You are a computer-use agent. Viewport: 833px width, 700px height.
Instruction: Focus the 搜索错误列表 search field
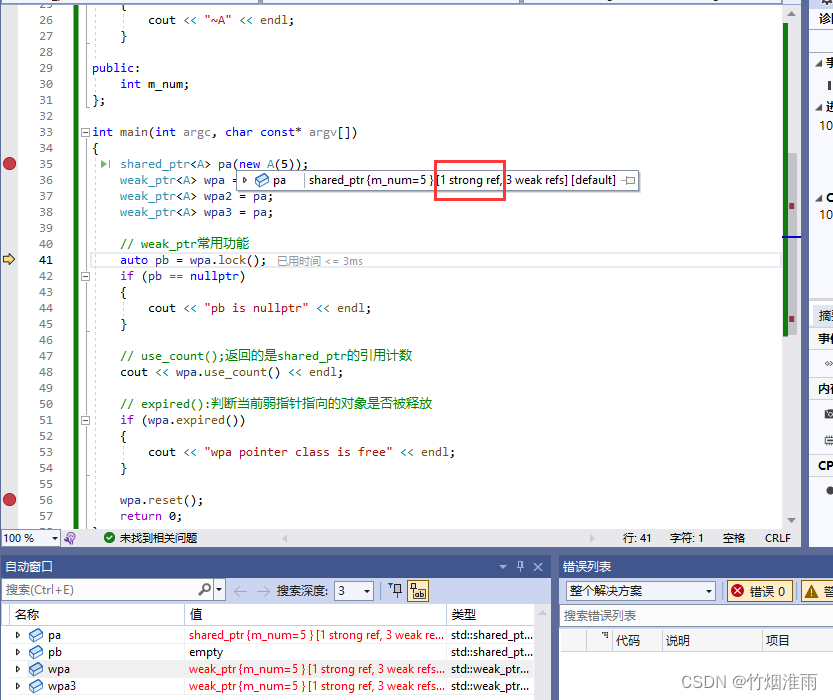point(697,616)
